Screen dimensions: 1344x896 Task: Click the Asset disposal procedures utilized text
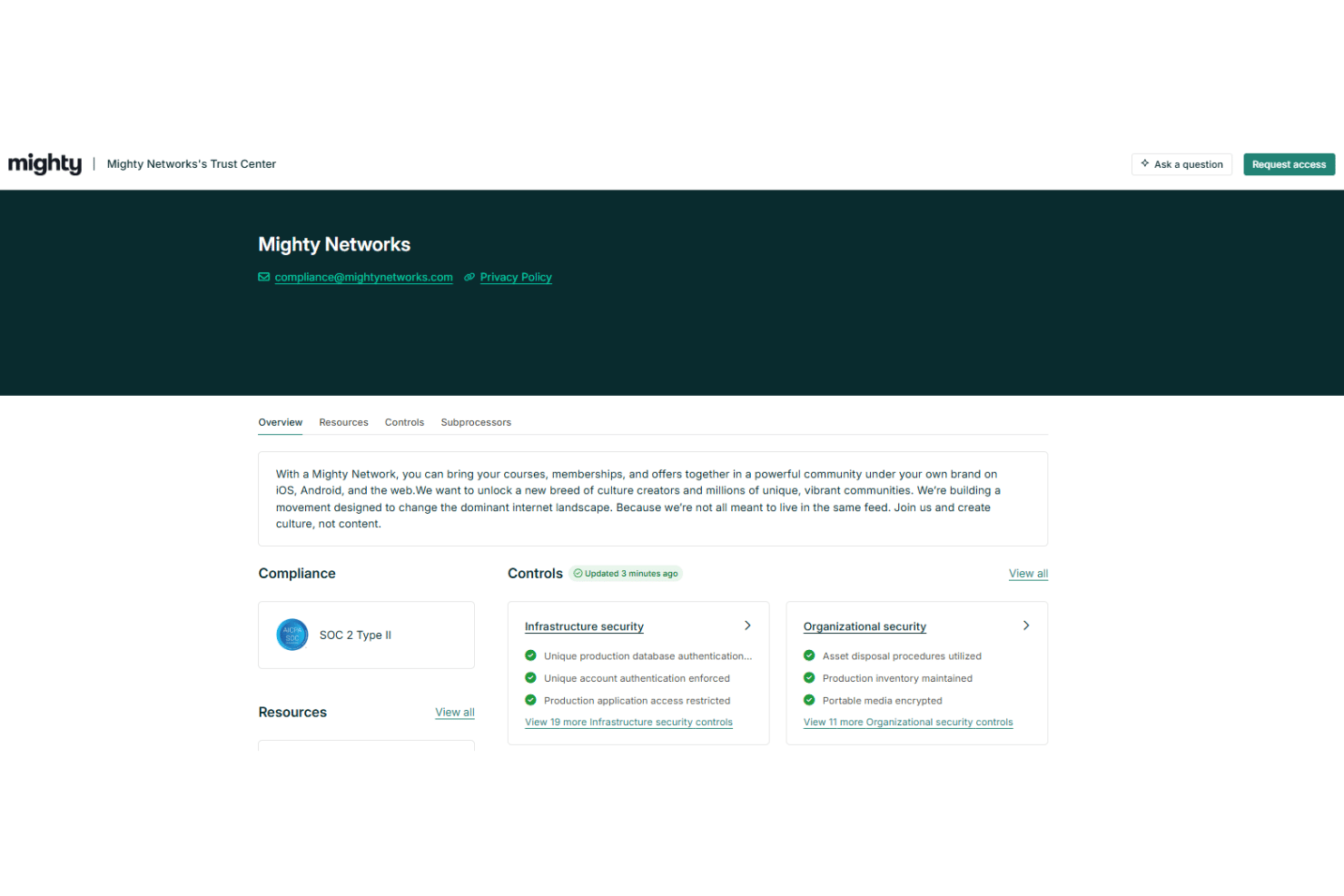click(x=902, y=655)
